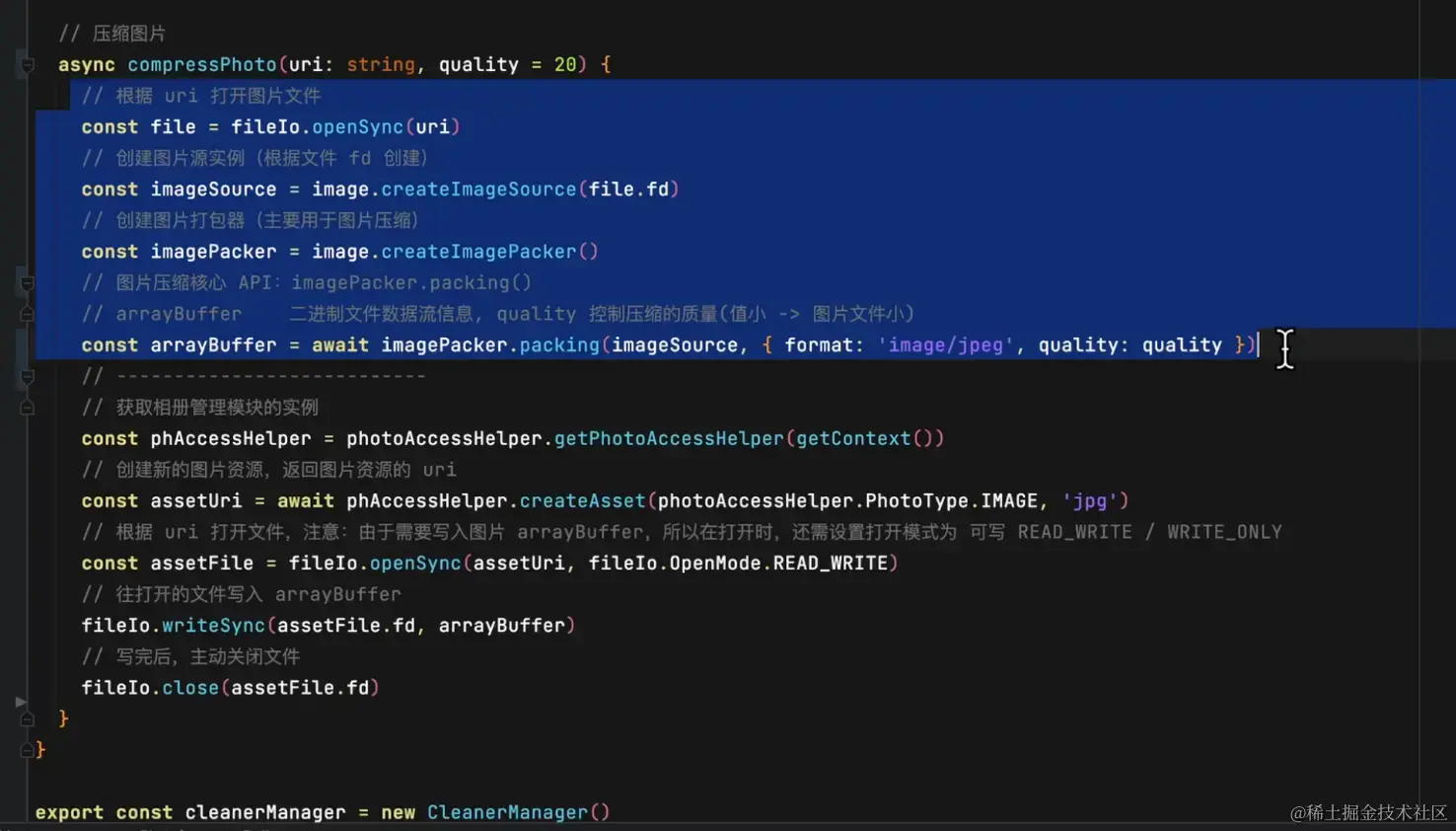The width and height of the screenshot is (1456, 831).
Task: Click the getContext() call
Action: [865, 439]
